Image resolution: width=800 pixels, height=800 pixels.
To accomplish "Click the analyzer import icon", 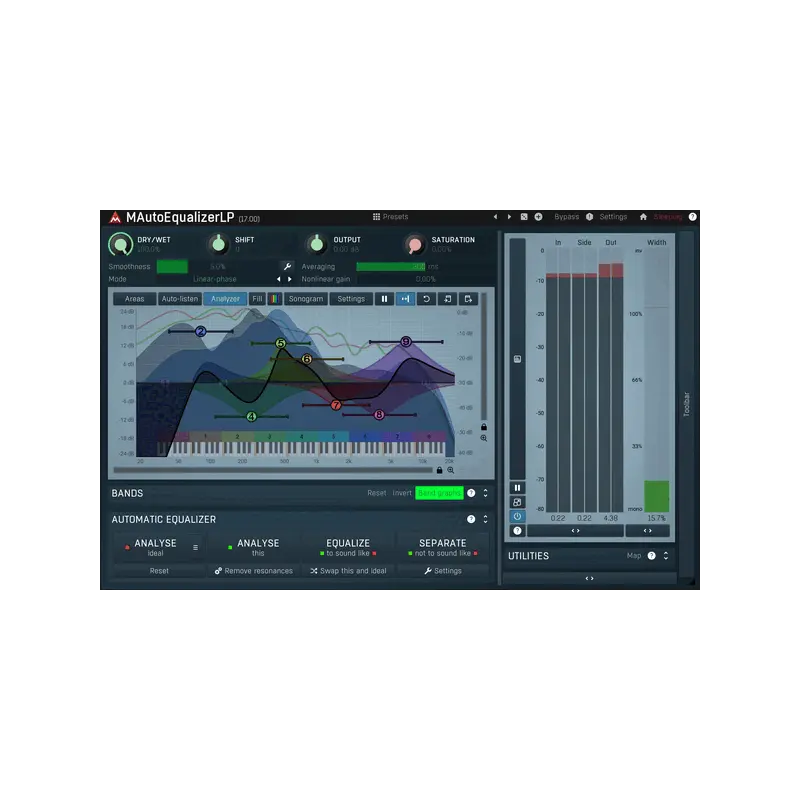I will click(447, 299).
